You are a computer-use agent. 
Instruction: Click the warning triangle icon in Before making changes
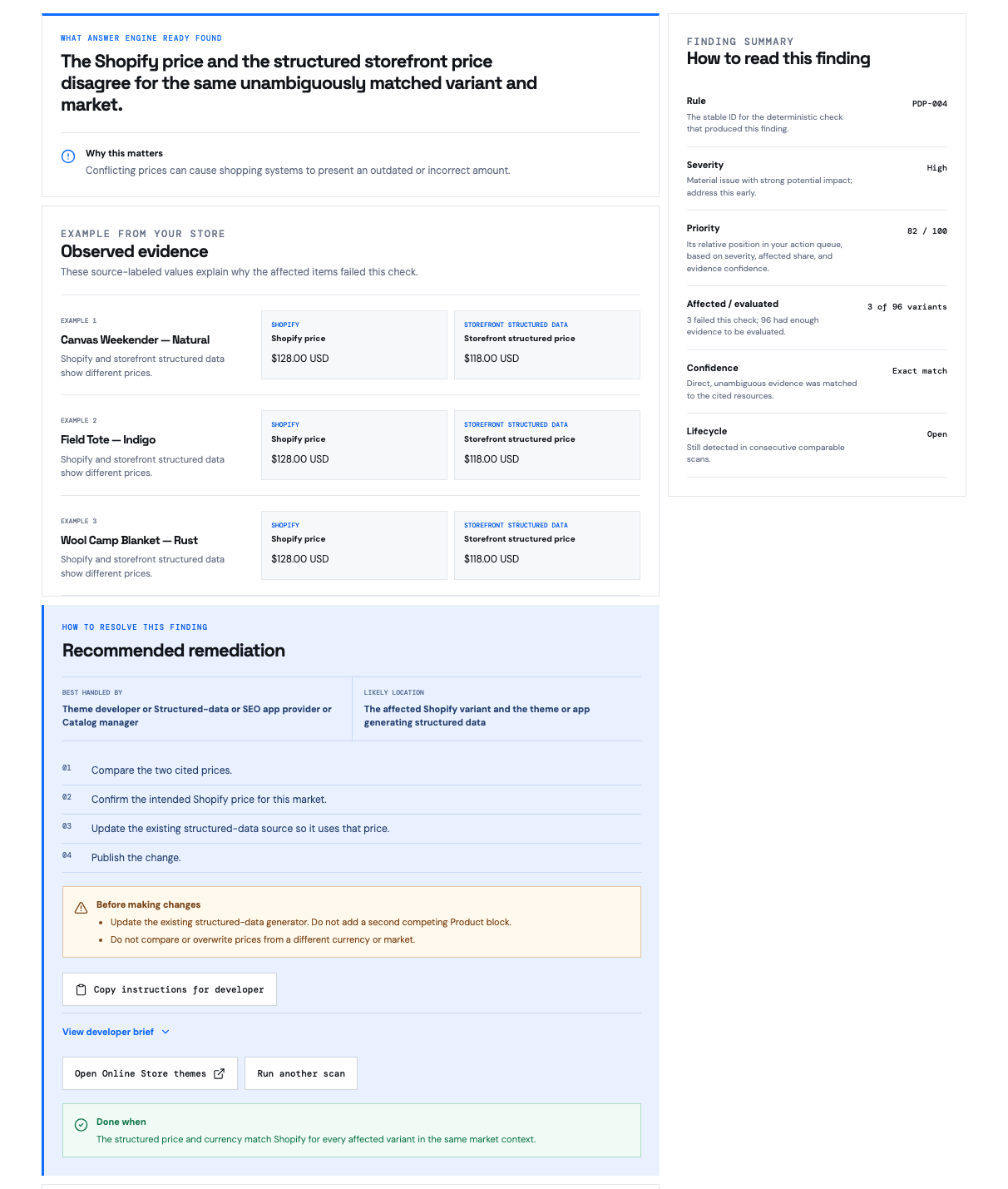81,908
